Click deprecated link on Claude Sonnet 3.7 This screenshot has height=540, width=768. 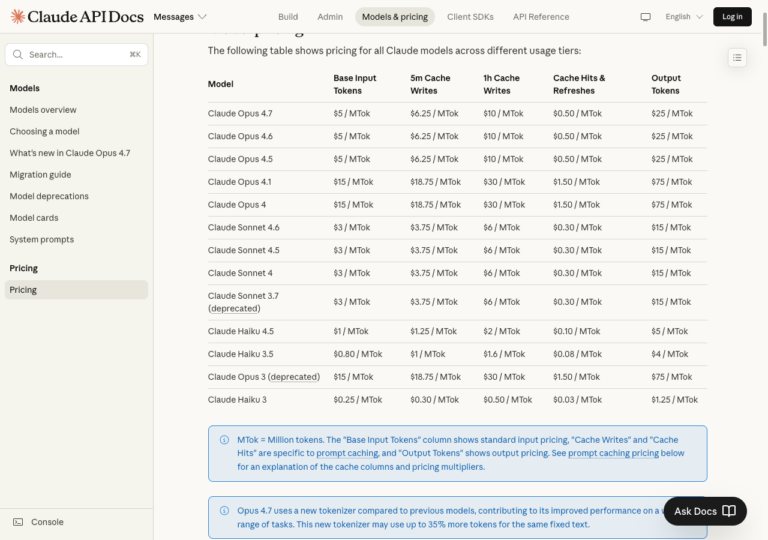click(x=234, y=308)
